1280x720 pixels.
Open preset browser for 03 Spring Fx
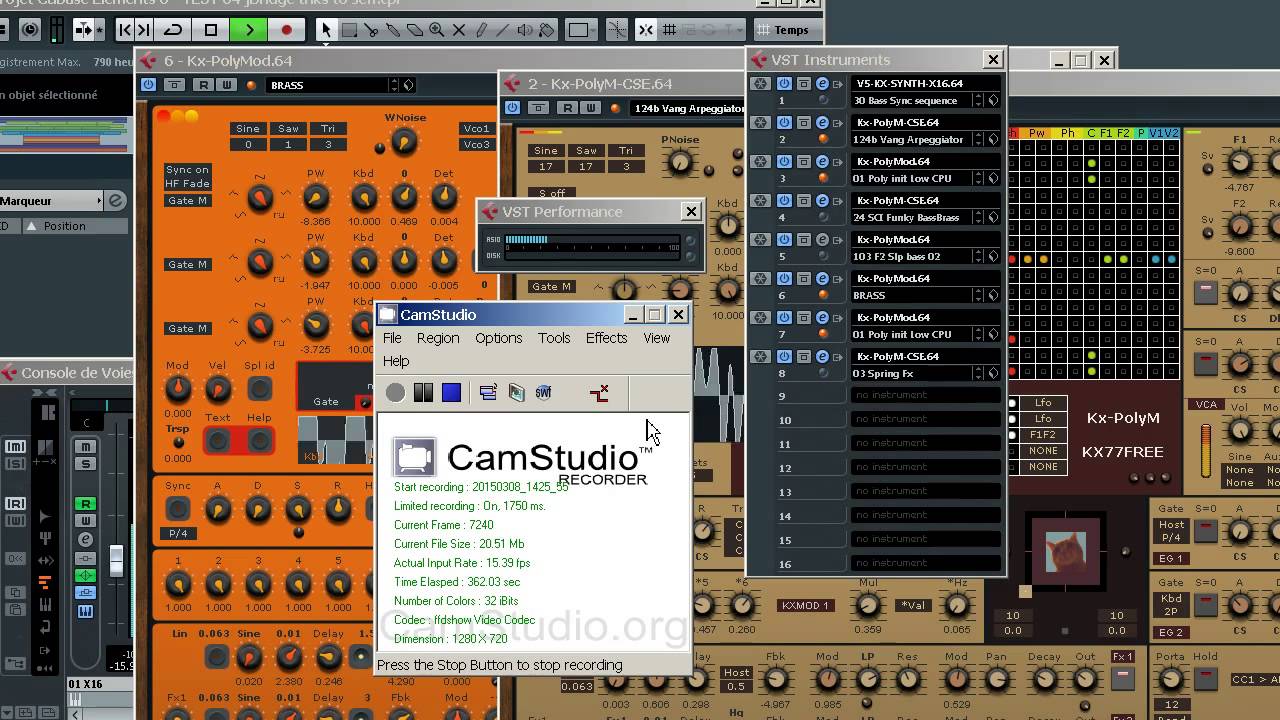click(993, 373)
